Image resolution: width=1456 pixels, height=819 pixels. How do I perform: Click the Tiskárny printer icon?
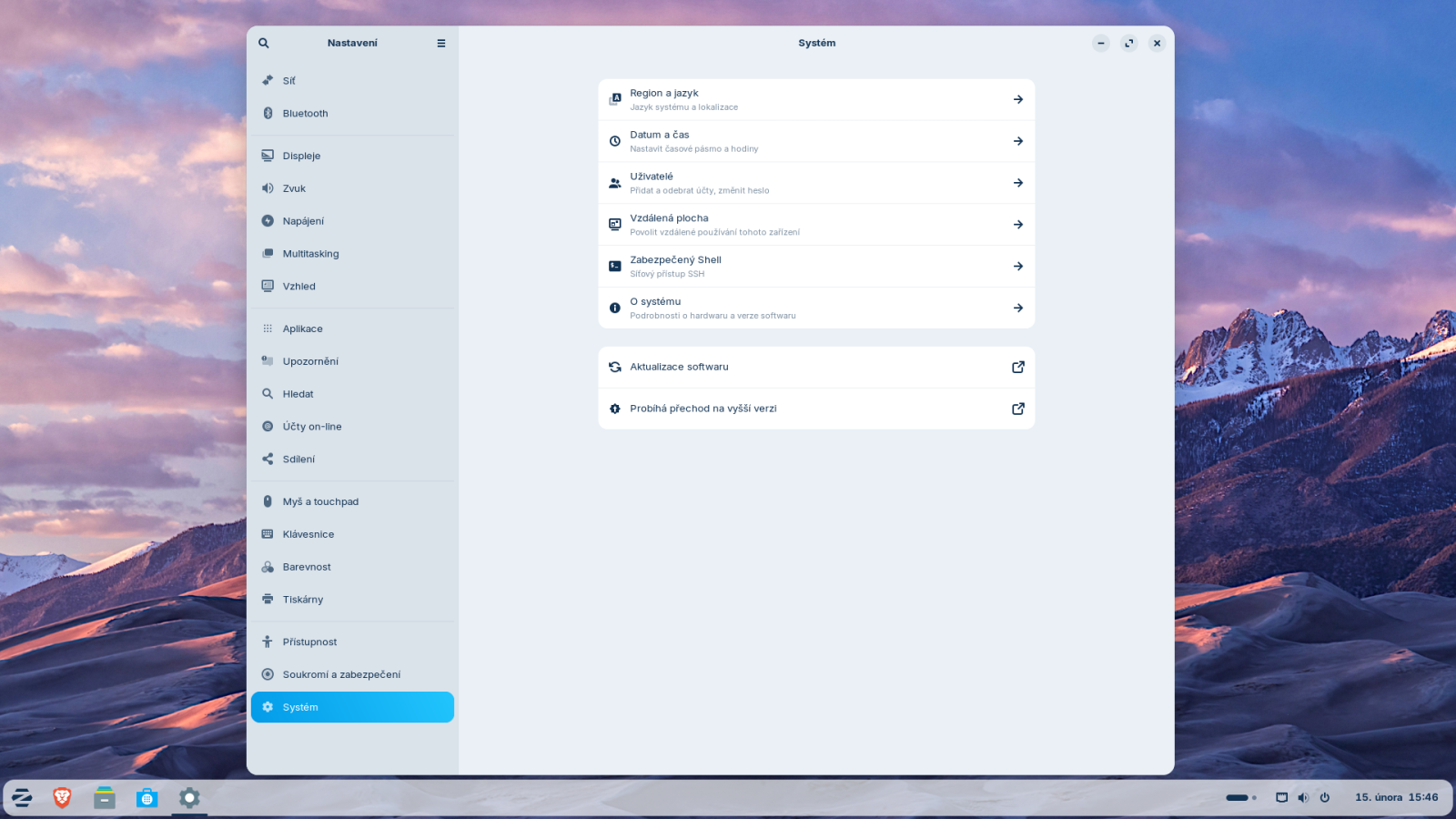[268, 599]
